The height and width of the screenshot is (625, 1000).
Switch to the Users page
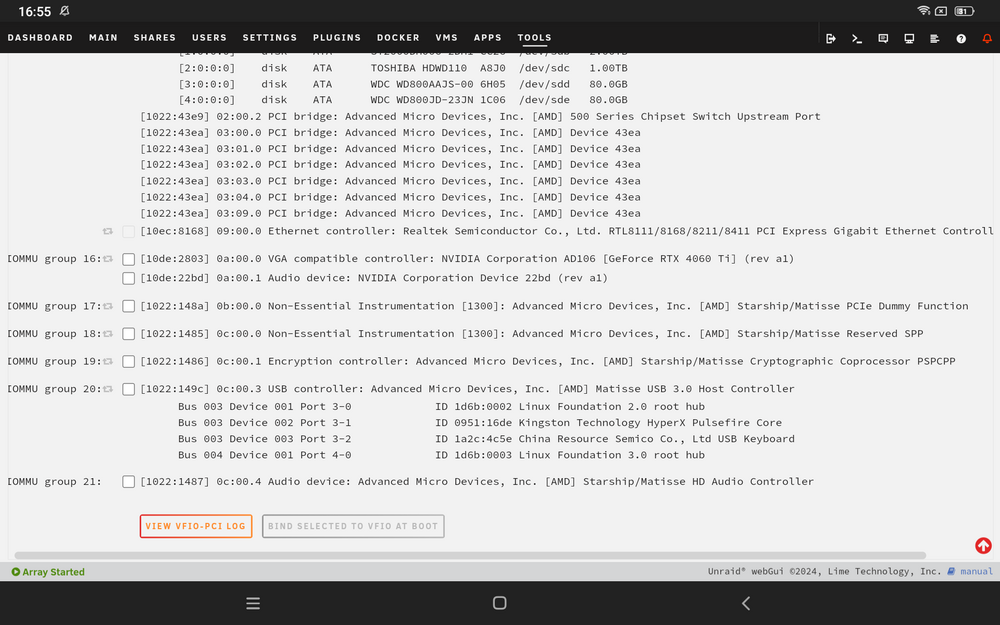point(209,38)
